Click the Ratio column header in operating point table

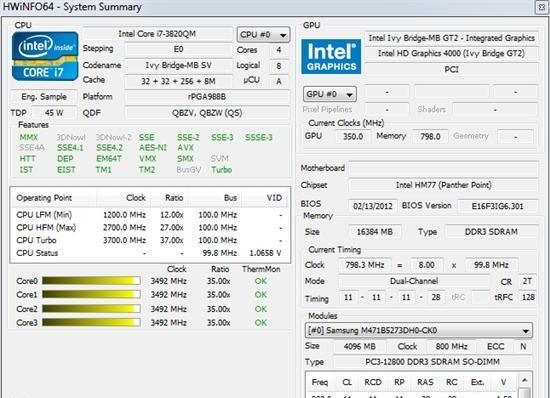(x=170, y=198)
